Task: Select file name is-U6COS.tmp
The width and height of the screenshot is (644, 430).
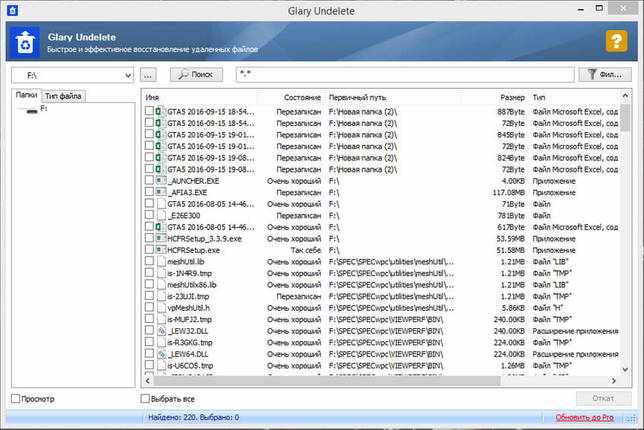Action: coord(190,365)
